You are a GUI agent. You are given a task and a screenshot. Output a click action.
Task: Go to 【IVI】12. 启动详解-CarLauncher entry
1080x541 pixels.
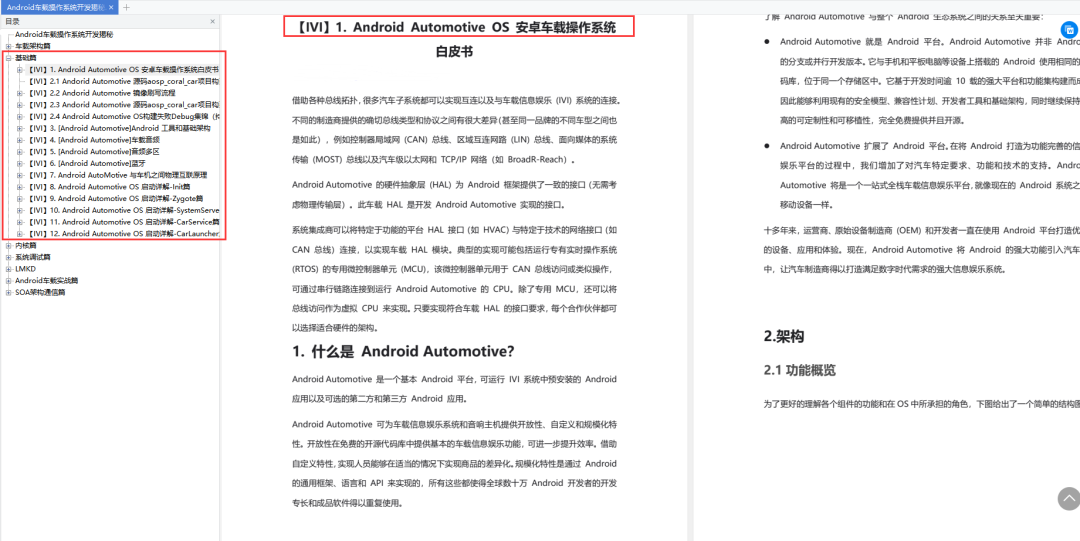point(122,233)
